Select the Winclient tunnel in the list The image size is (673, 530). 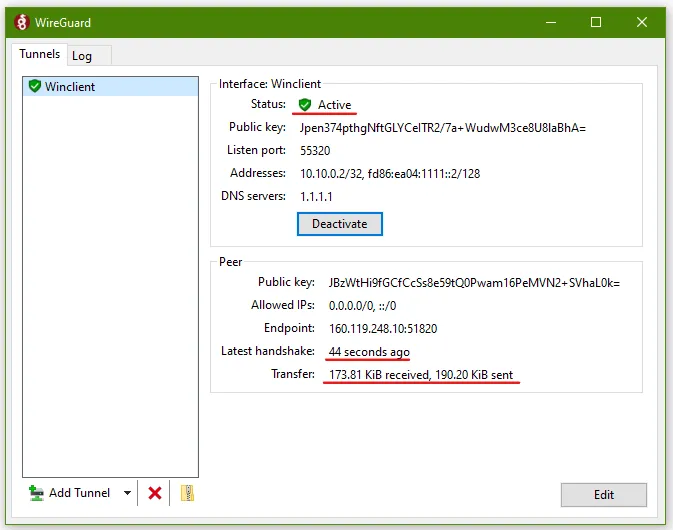coord(110,87)
